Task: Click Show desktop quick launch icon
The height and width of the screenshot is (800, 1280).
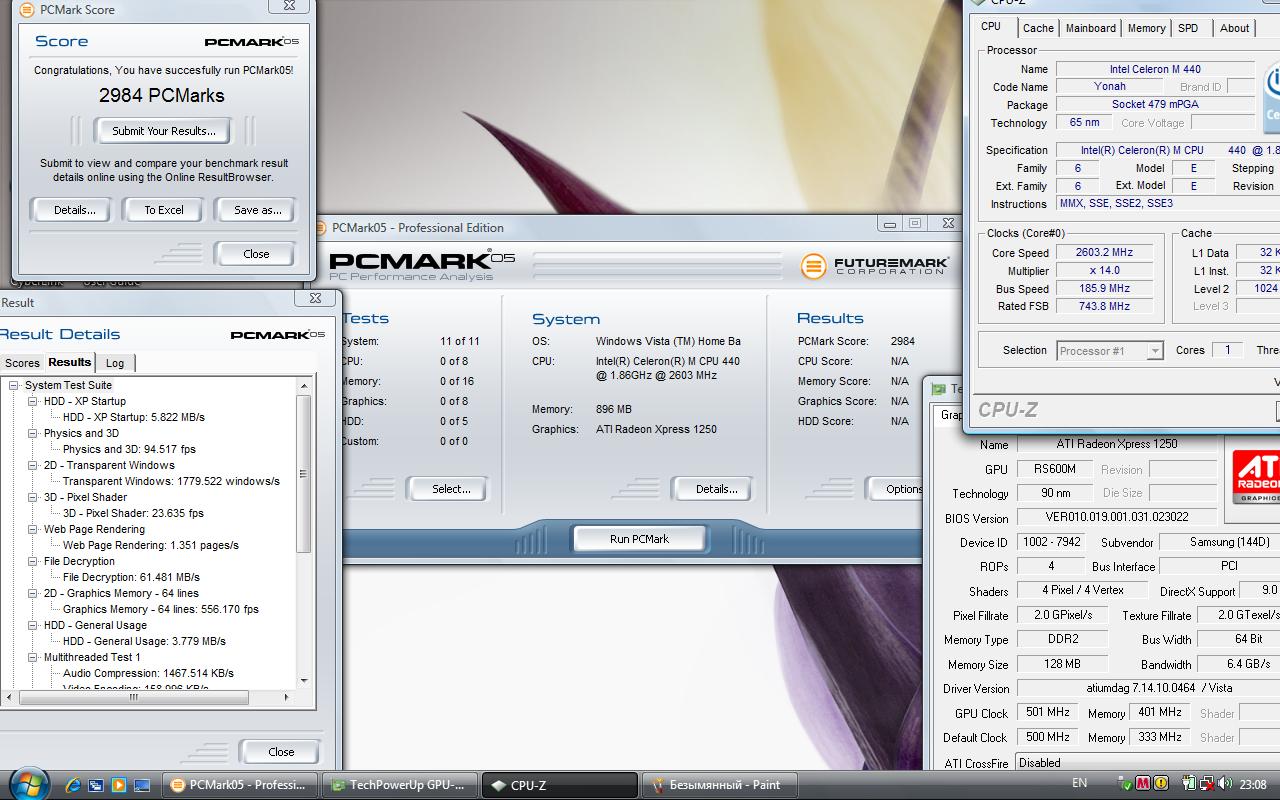Action: click(x=142, y=785)
